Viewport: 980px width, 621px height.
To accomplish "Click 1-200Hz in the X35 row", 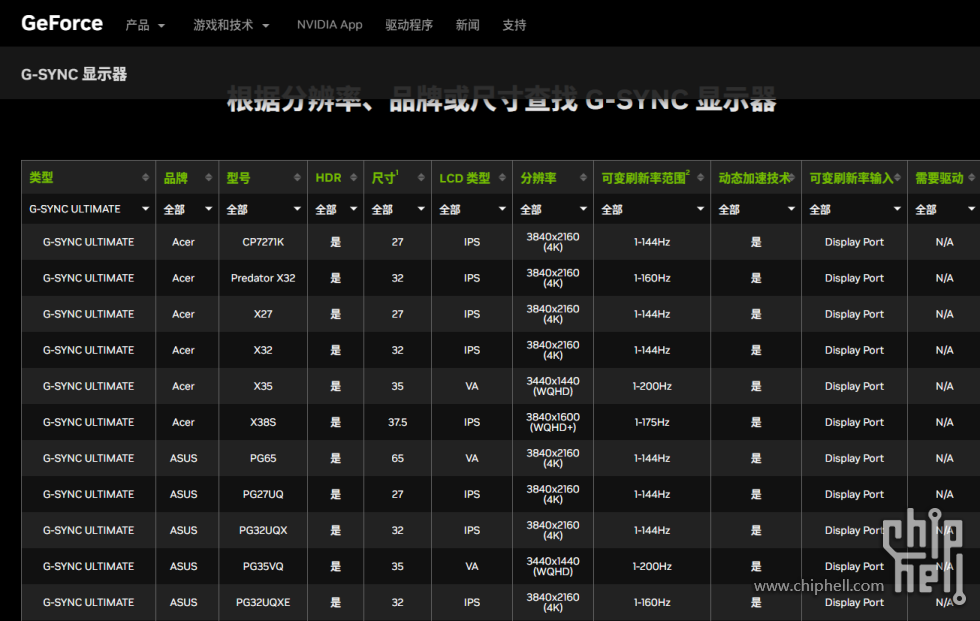I will click(652, 386).
